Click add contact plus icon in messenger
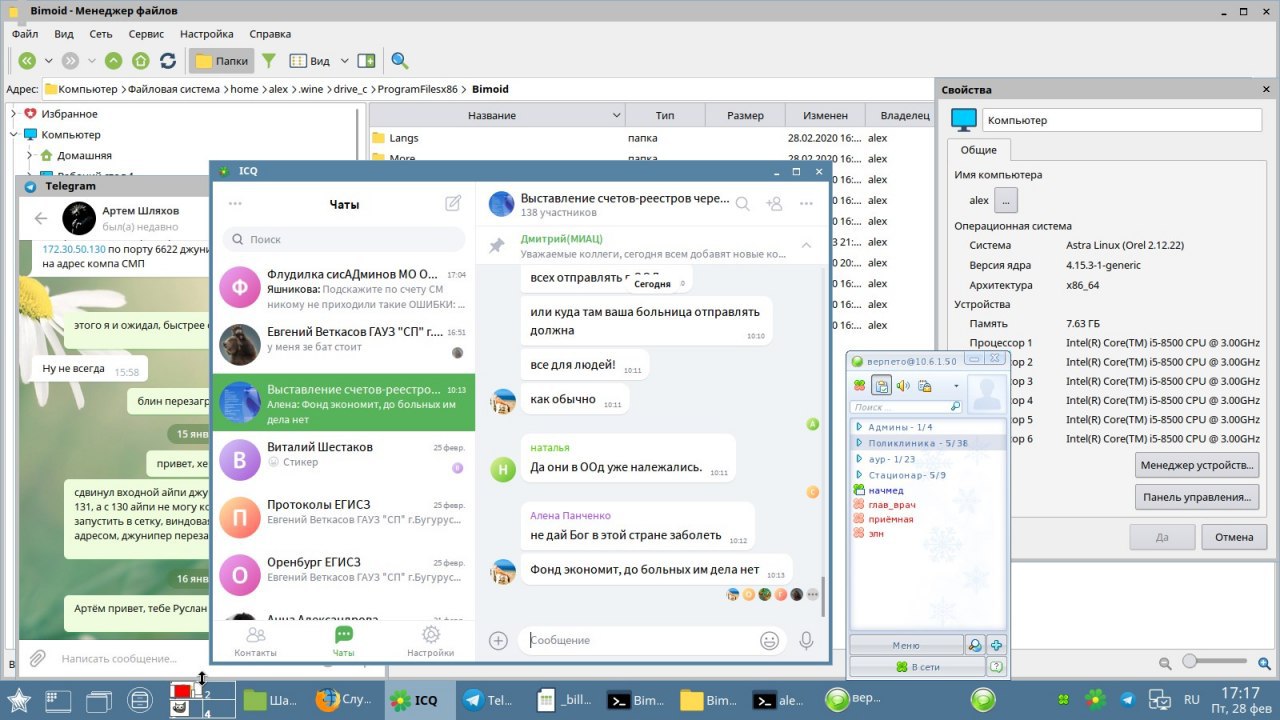 (996, 646)
